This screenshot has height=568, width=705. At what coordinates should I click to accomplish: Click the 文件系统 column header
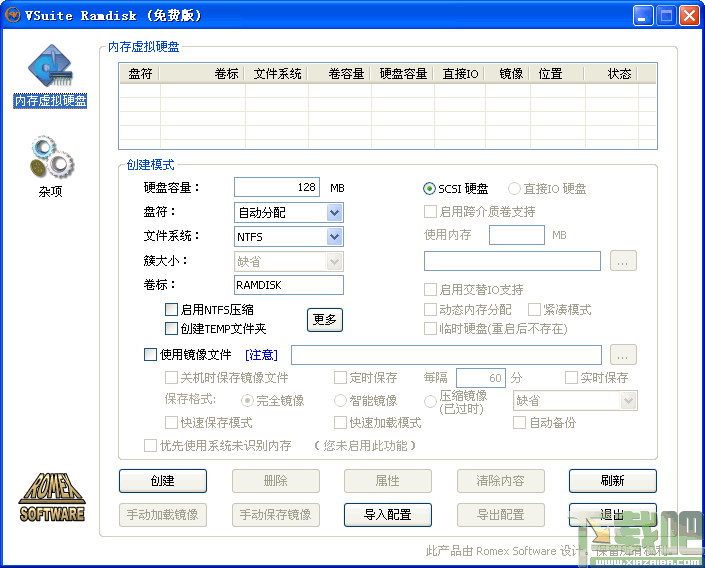[x=277, y=73]
